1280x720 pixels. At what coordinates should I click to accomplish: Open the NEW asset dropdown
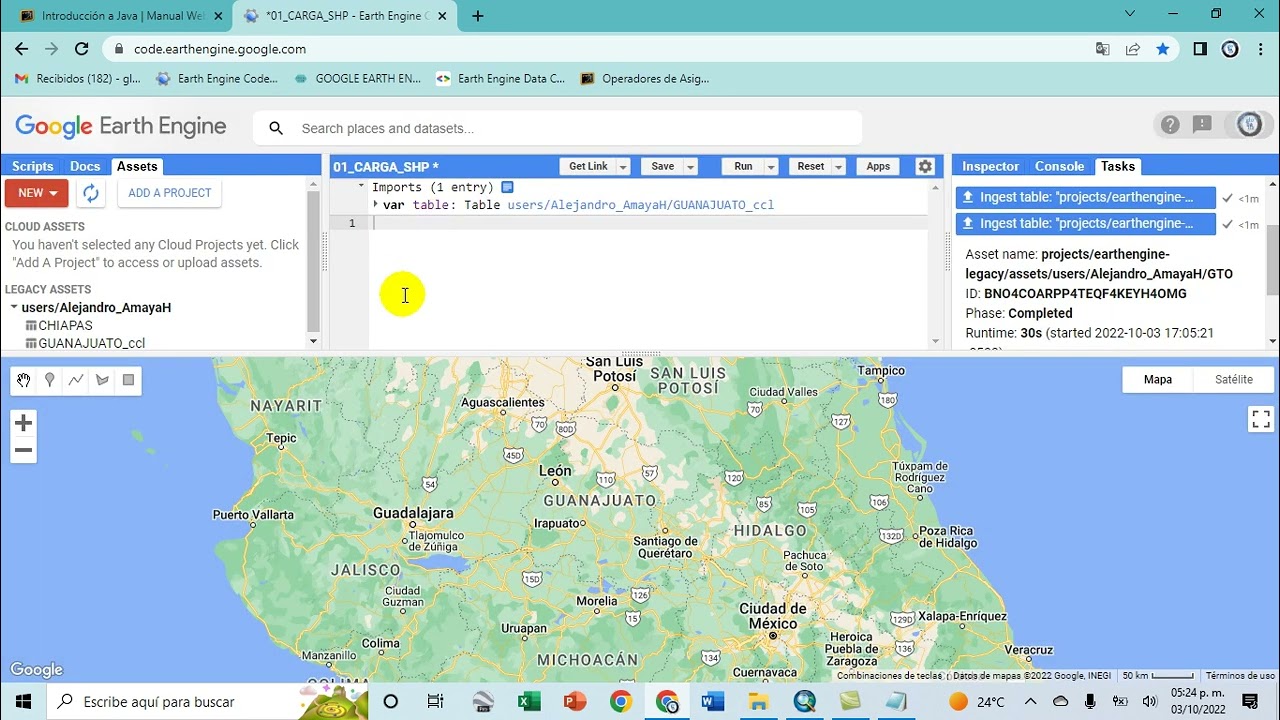point(37,193)
